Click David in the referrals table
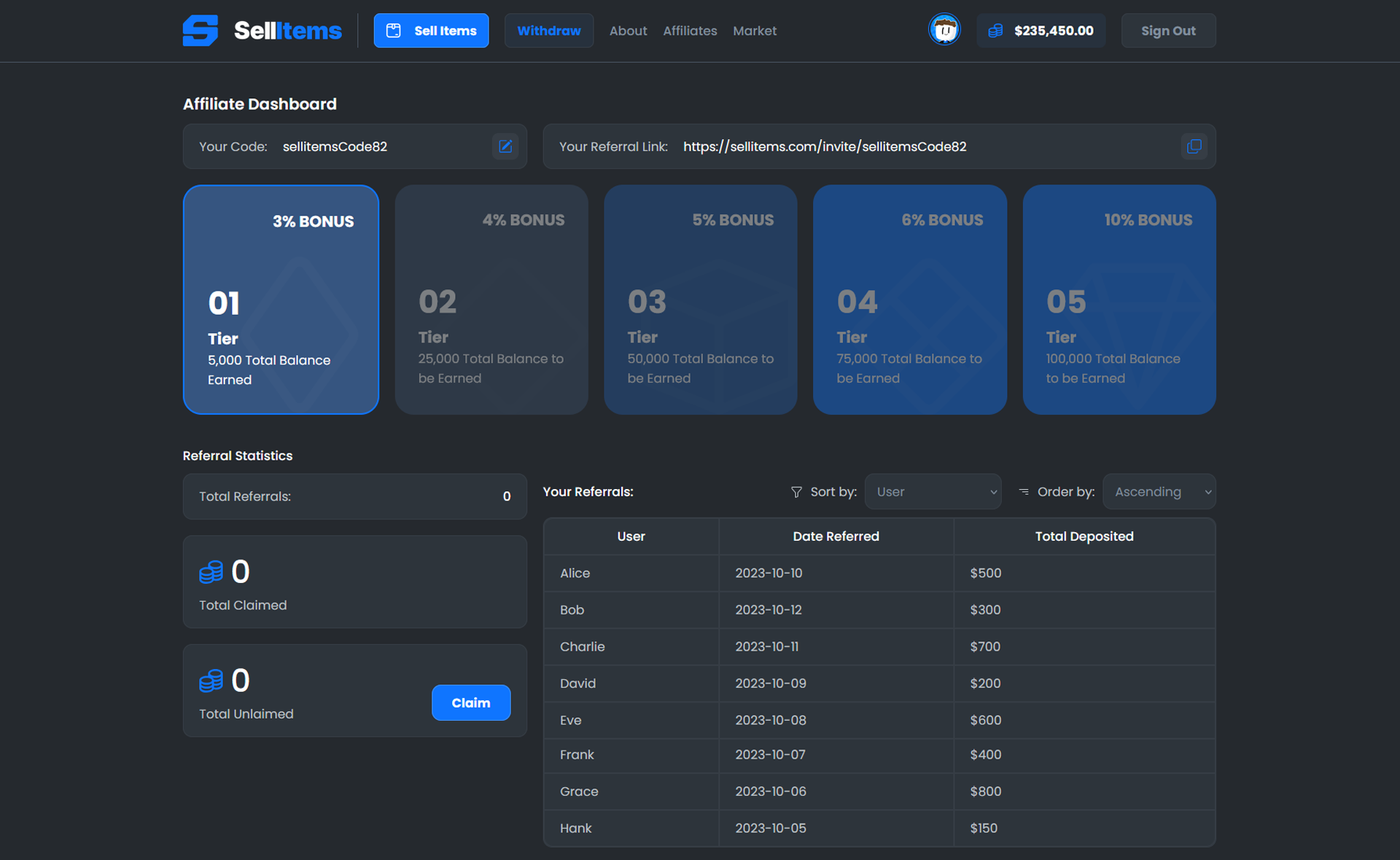Viewport: 1400px width, 860px height. (x=577, y=684)
